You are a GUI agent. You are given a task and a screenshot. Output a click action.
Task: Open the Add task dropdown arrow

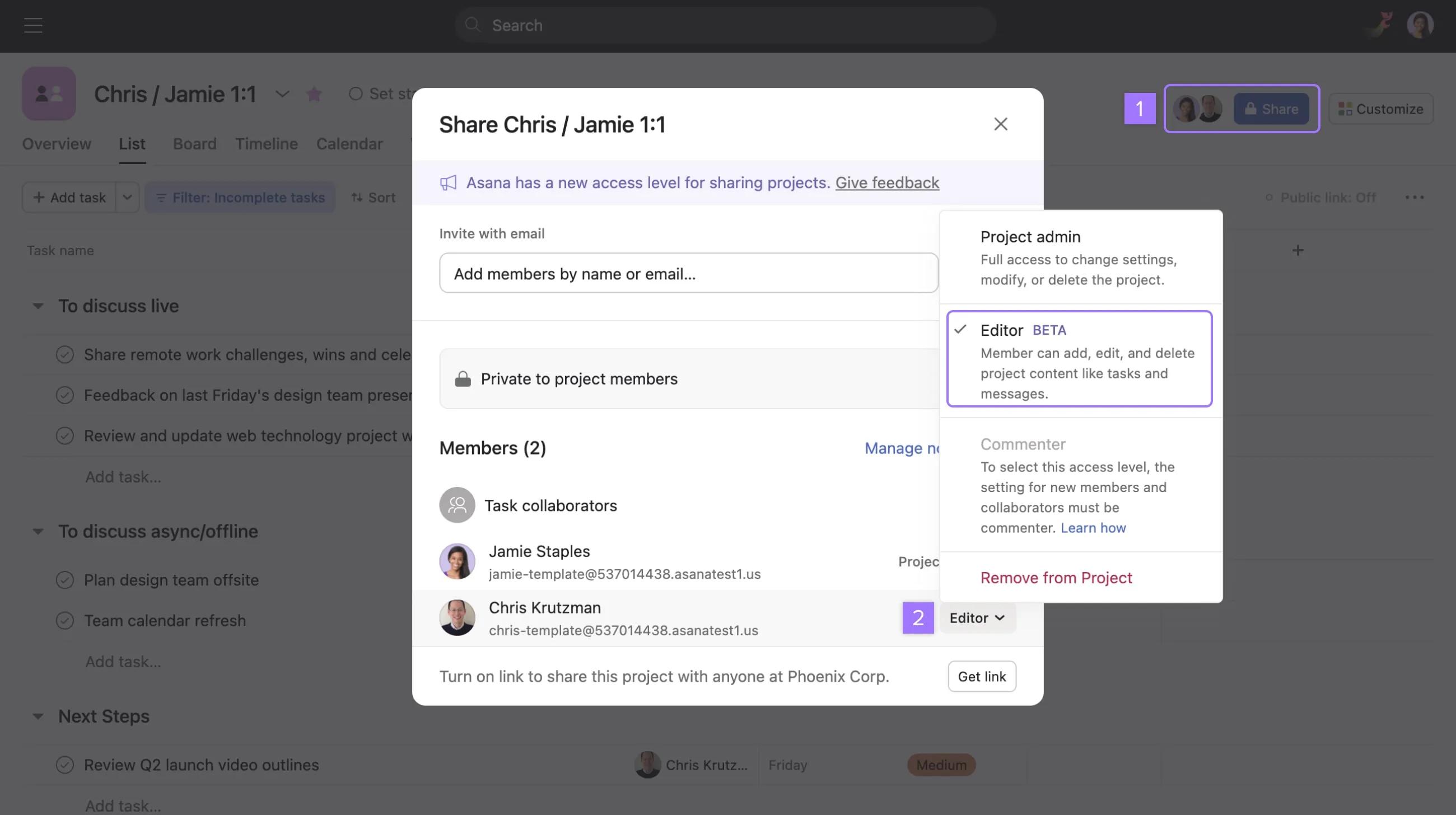(127, 197)
